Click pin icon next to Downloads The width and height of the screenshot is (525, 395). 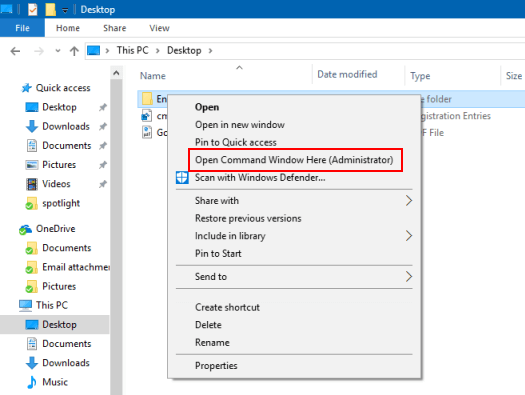tap(103, 127)
